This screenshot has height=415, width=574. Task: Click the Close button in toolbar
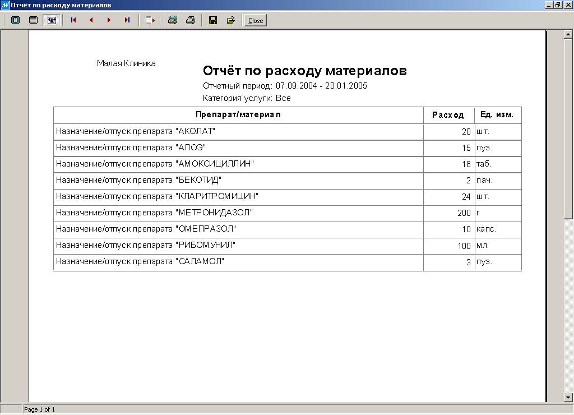point(255,20)
